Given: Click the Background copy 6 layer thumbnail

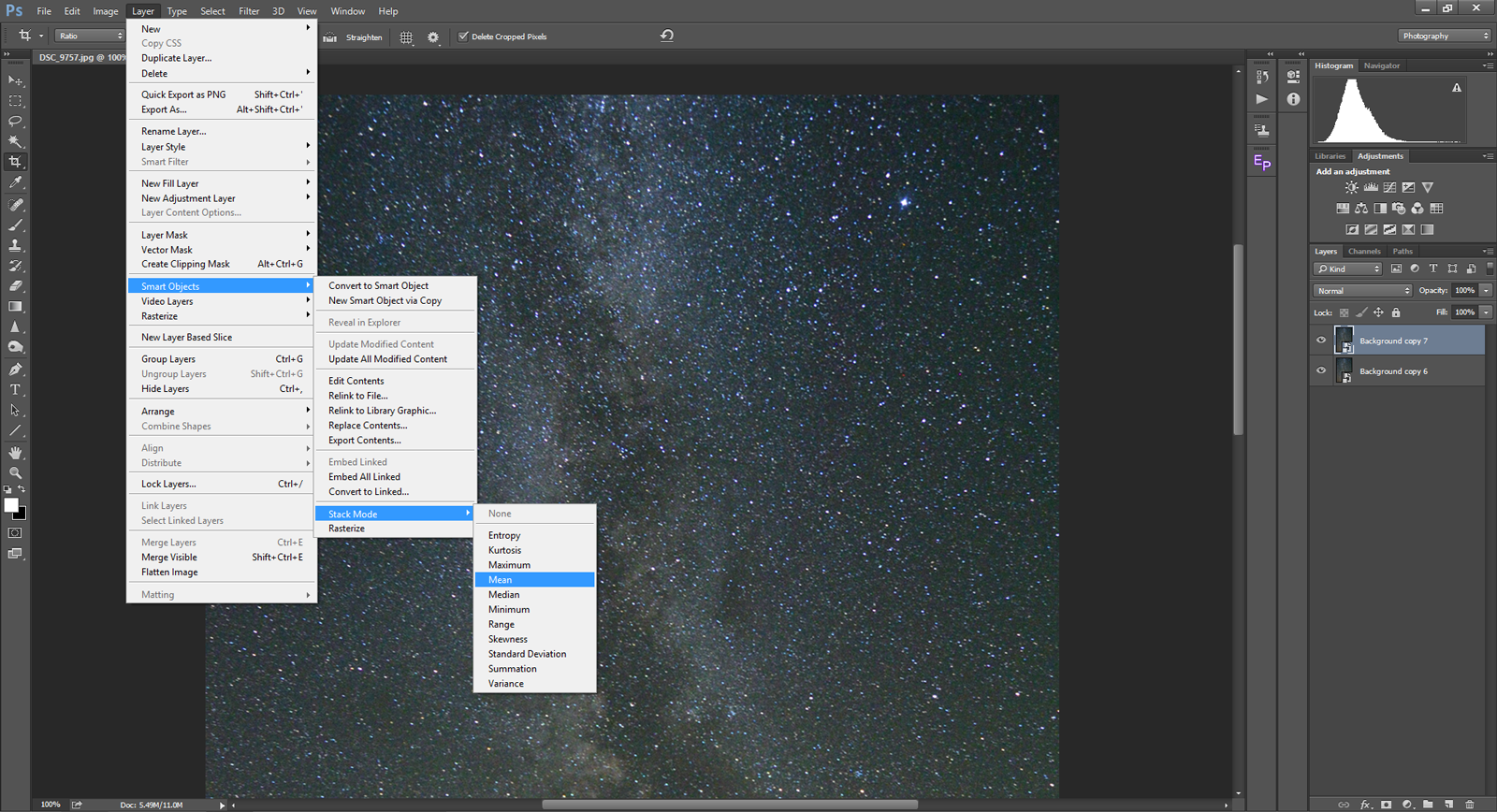Looking at the screenshot, I should click(x=1344, y=371).
